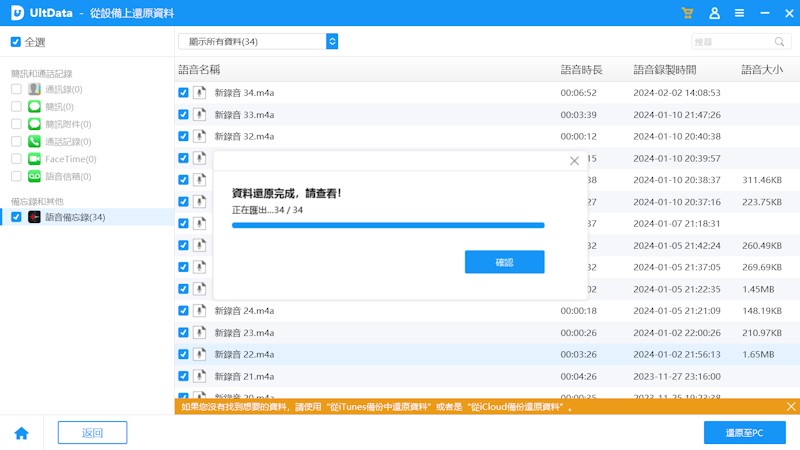
Task: Click the home icon at bottom left
Action: pos(21,433)
